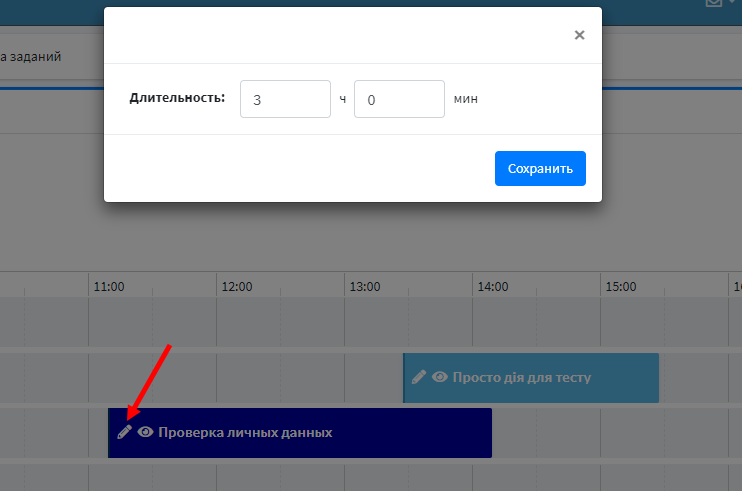Screen dimensions: 742x491
Task: Open the mail envelope icon in top bar
Action: point(714,3)
